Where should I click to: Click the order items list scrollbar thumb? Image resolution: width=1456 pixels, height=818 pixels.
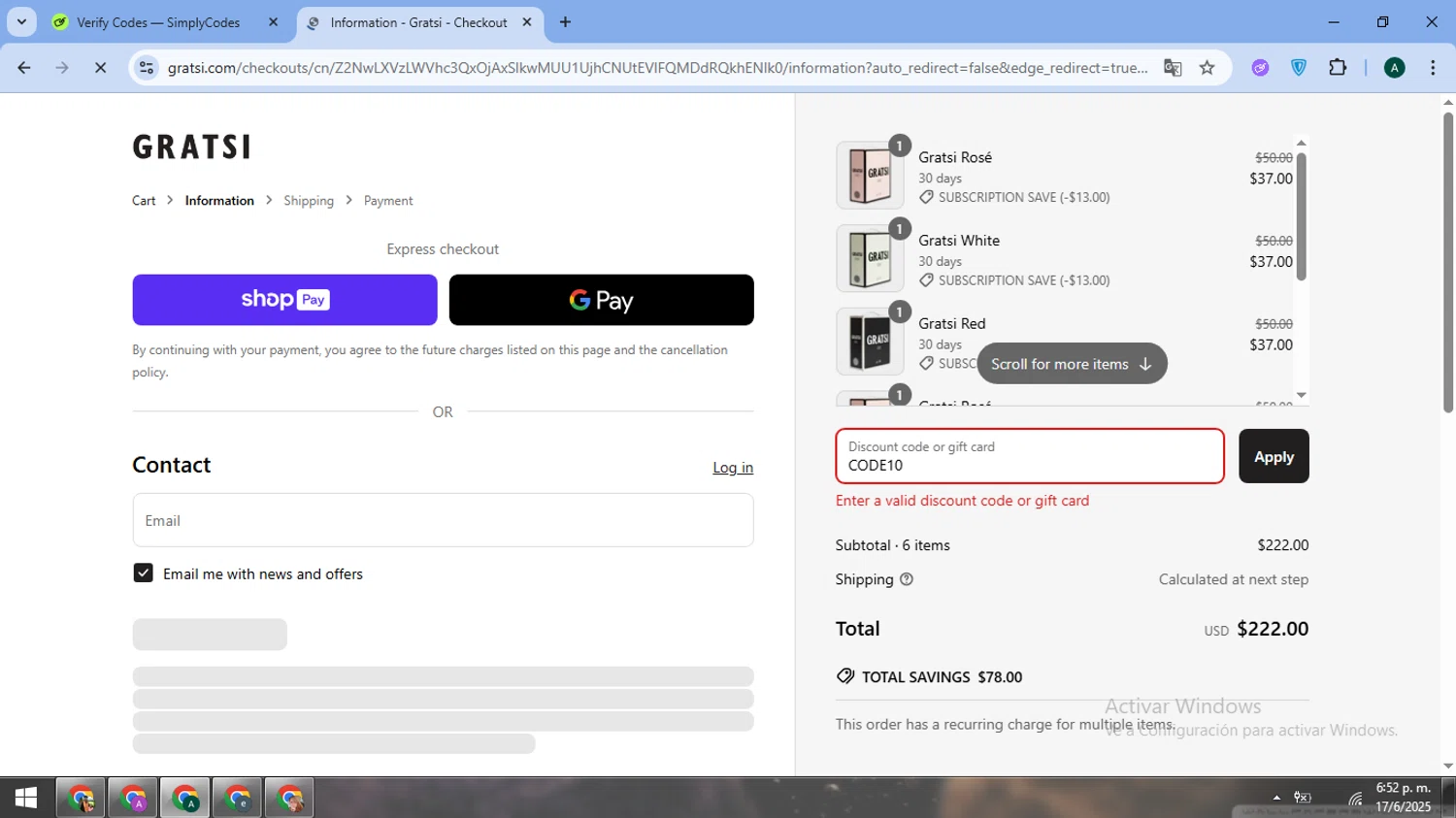point(1302,216)
